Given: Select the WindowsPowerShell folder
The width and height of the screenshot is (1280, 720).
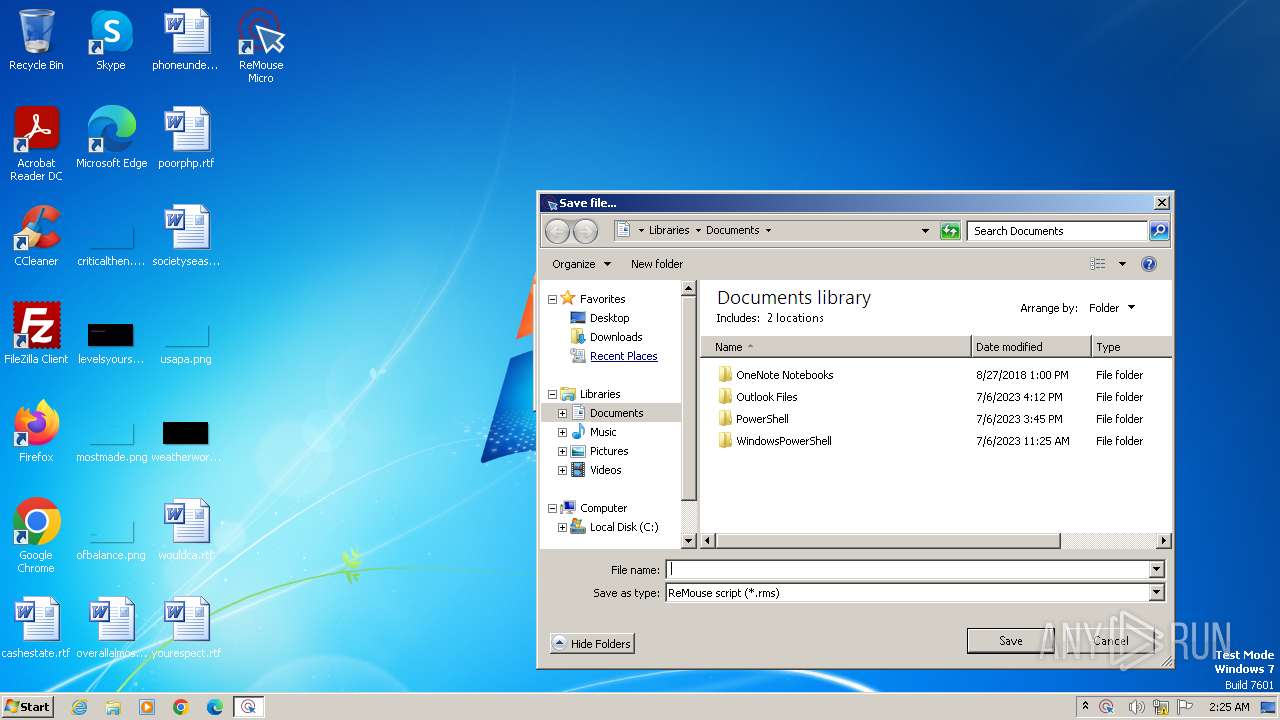Looking at the screenshot, I should (x=783, y=441).
